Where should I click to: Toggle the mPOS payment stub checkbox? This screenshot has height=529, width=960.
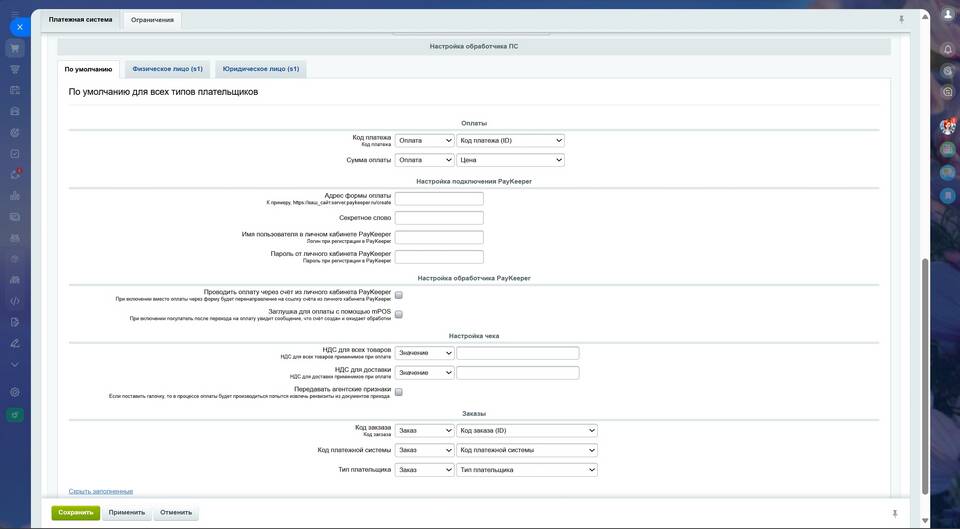(x=399, y=314)
